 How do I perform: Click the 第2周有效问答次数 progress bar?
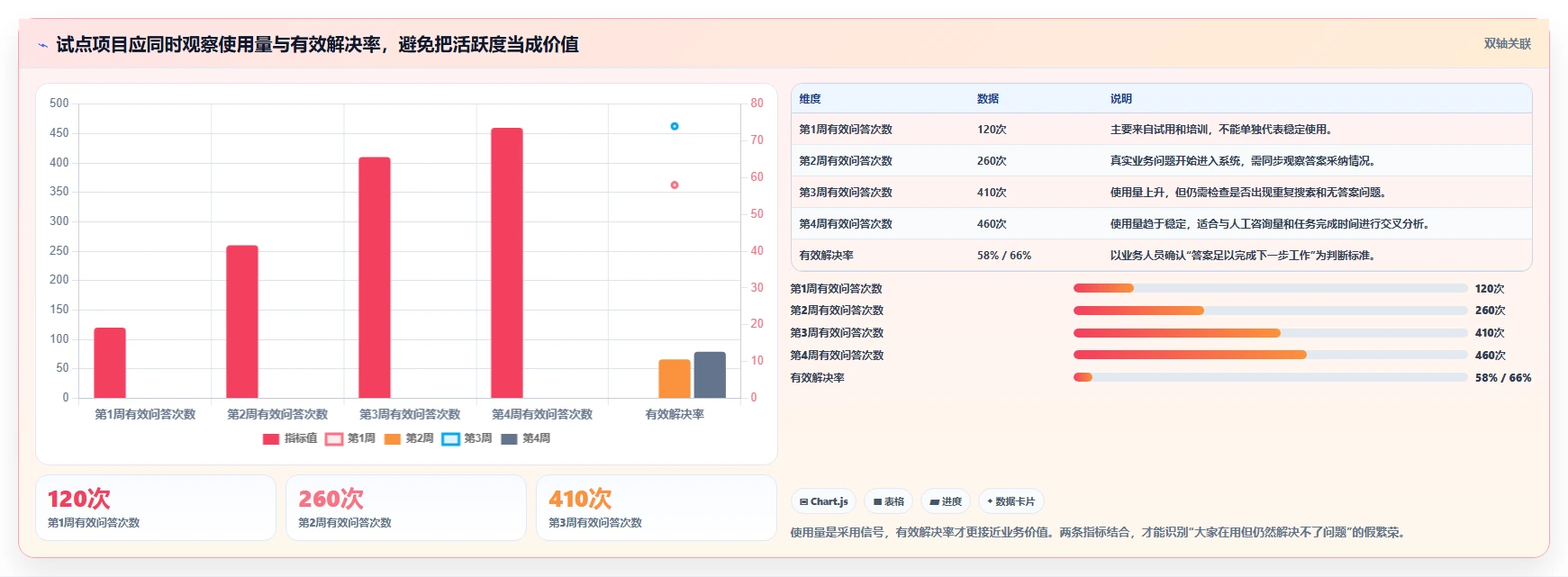click(x=1270, y=311)
